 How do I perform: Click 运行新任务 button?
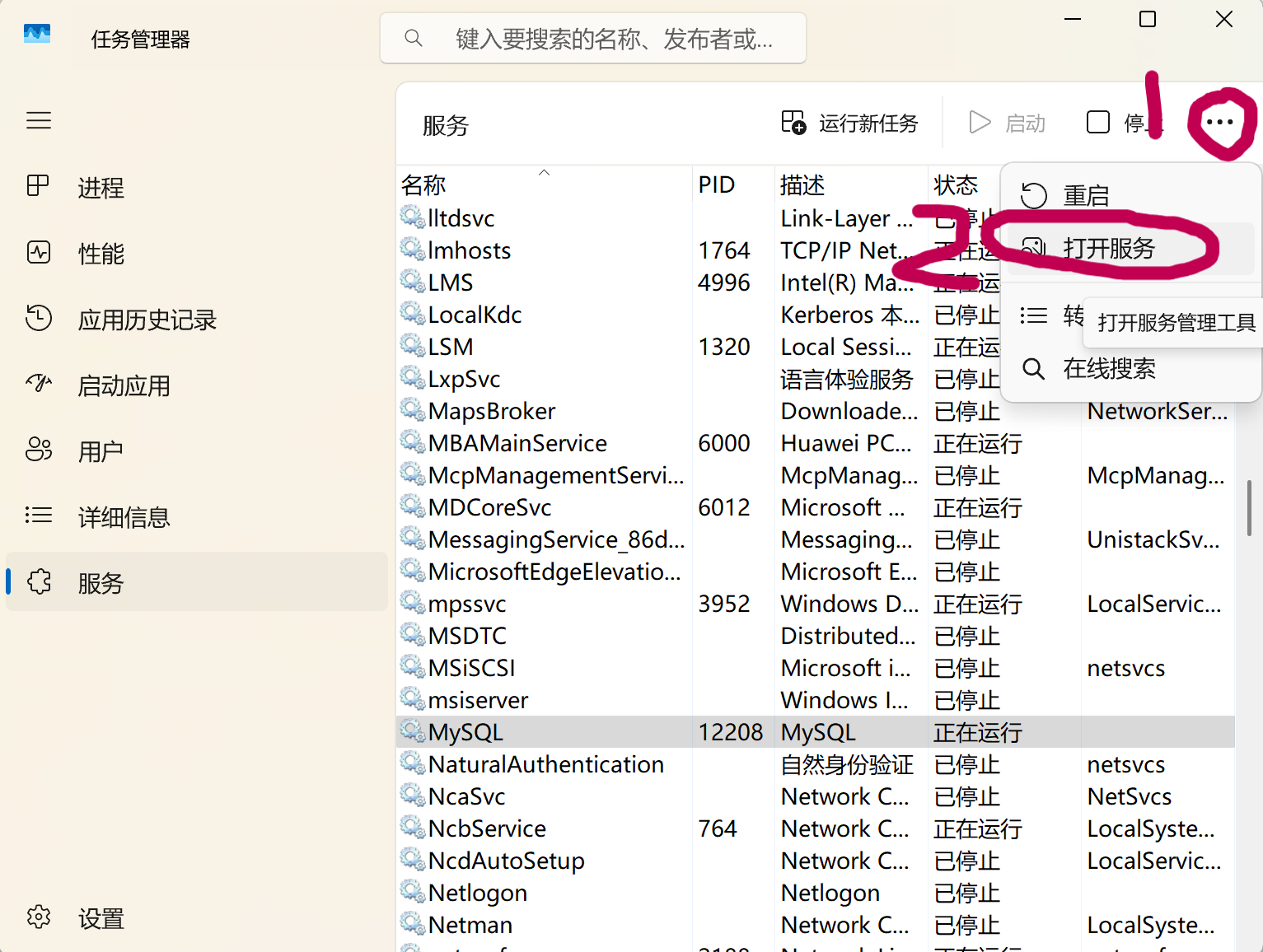tap(849, 124)
